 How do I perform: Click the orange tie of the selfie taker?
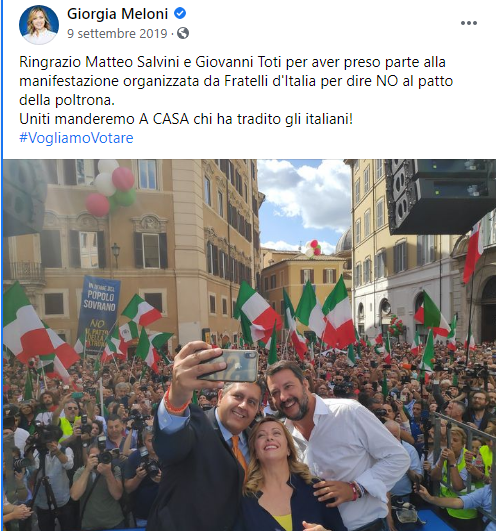[239, 453]
